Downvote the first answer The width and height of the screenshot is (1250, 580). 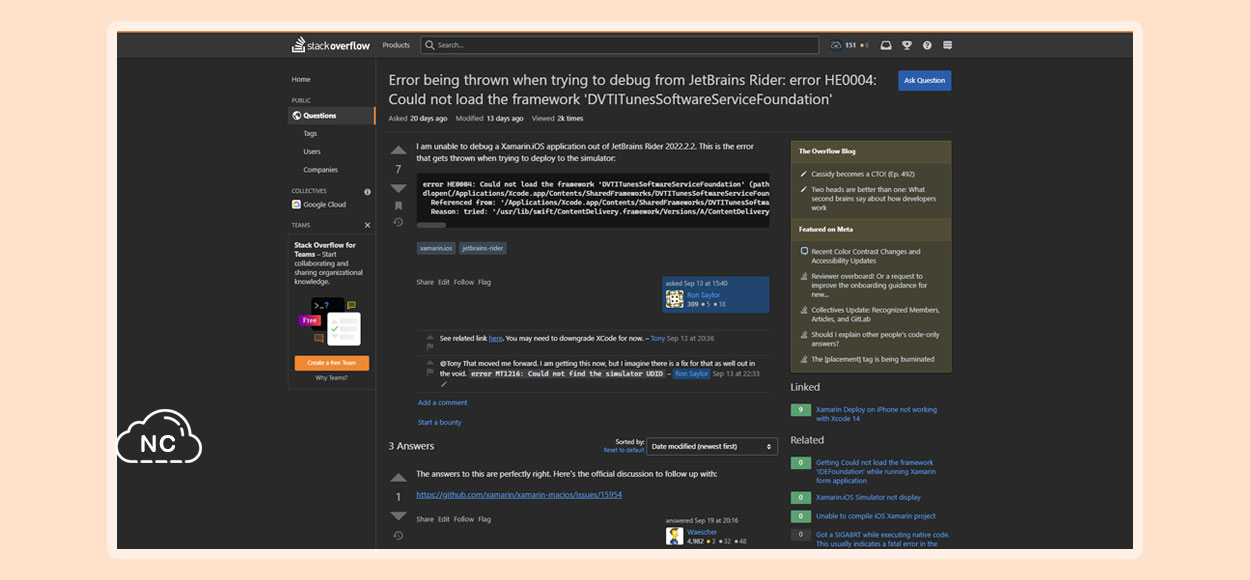coord(398,516)
